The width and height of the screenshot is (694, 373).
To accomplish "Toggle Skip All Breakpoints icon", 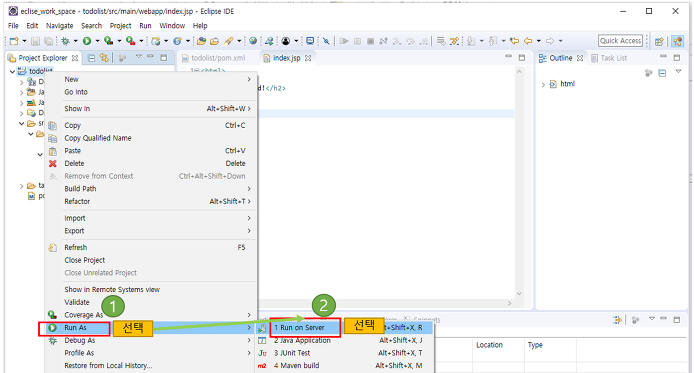I will [326, 41].
